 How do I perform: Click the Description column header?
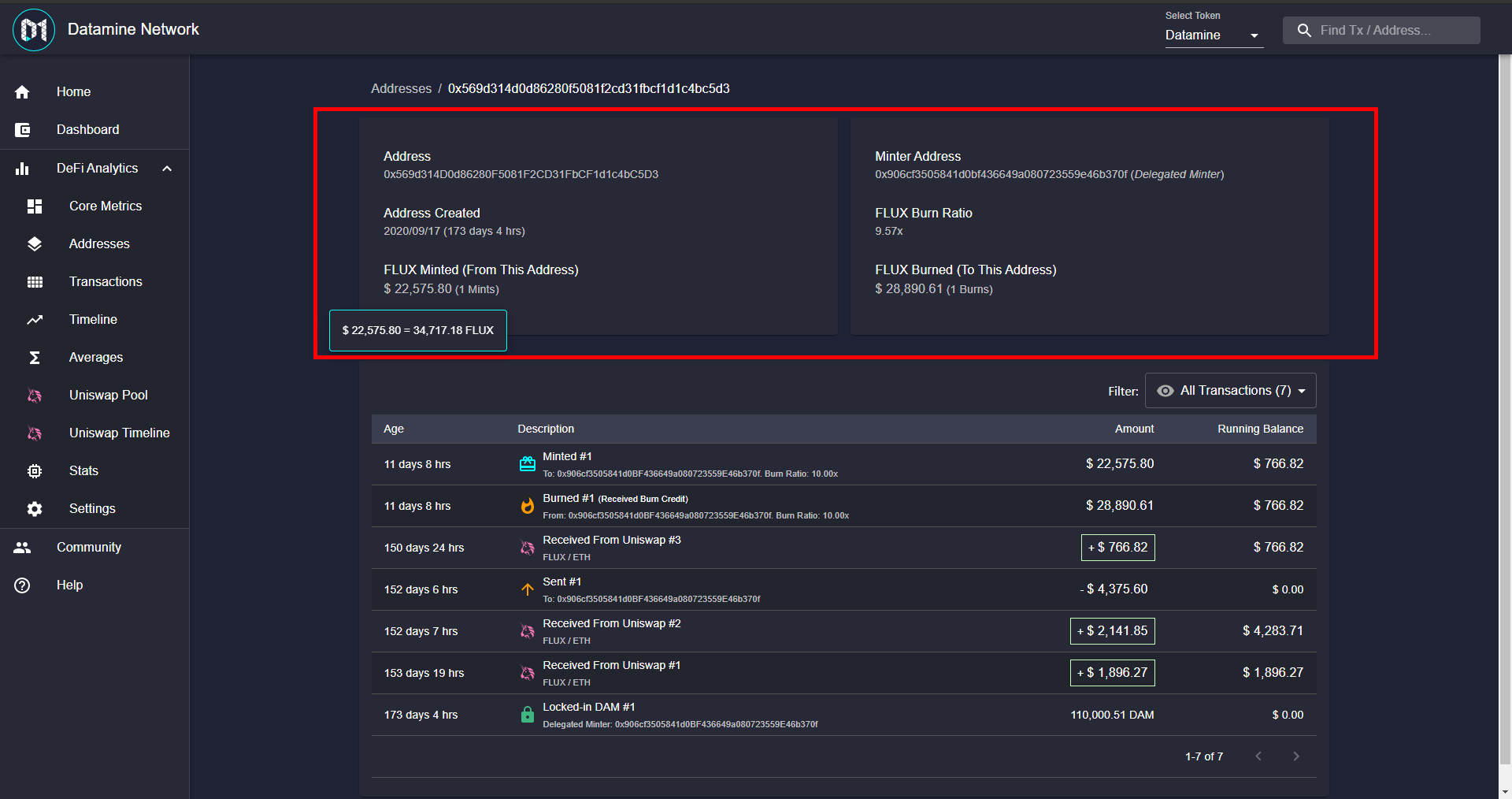point(546,429)
